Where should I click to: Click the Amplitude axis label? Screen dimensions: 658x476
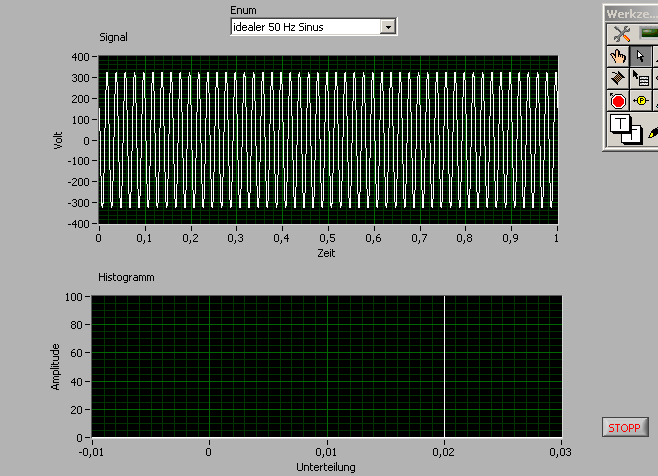pyautogui.click(x=55, y=367)
